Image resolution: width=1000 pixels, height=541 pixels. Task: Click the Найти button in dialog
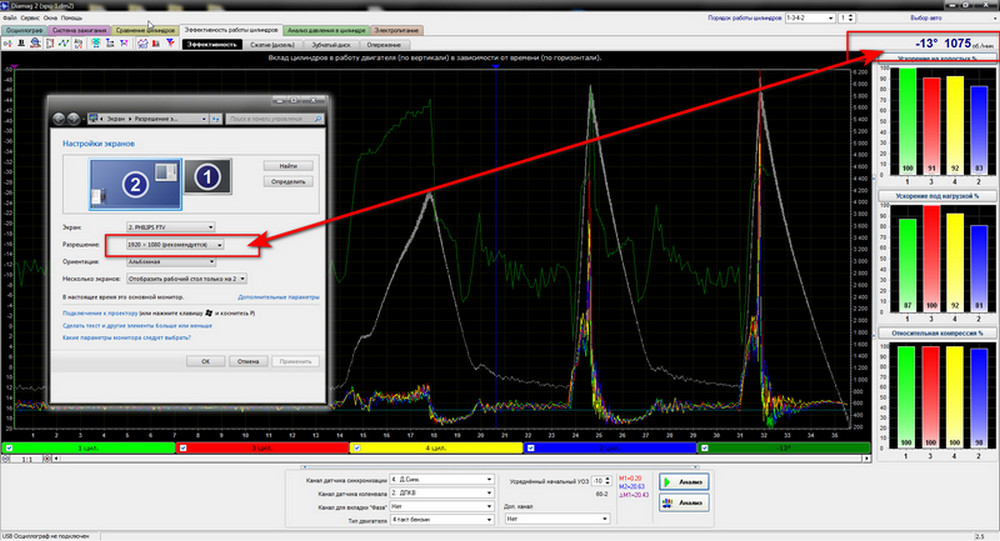288,166
